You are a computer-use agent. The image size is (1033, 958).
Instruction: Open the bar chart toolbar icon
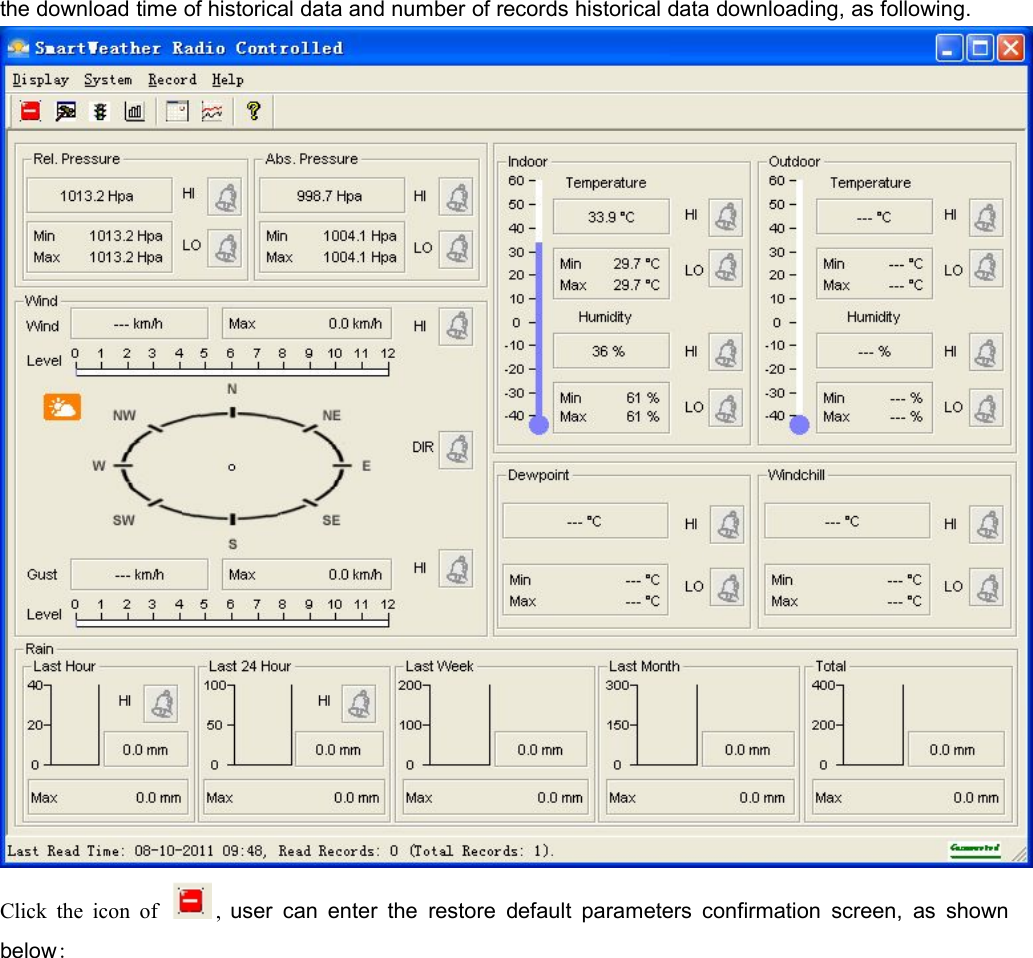(x=134, y=112)
